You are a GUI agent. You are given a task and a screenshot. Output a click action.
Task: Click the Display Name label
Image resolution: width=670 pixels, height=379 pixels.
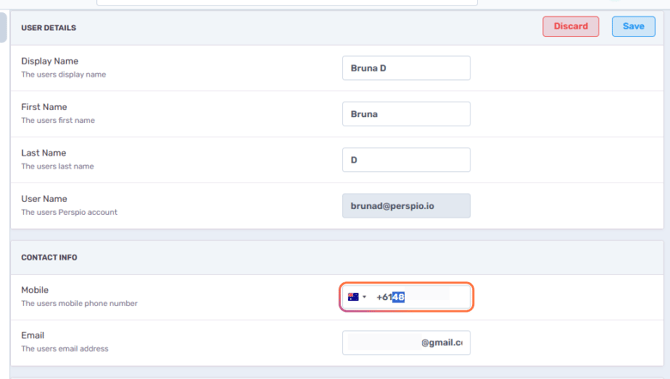coord(50,62)
